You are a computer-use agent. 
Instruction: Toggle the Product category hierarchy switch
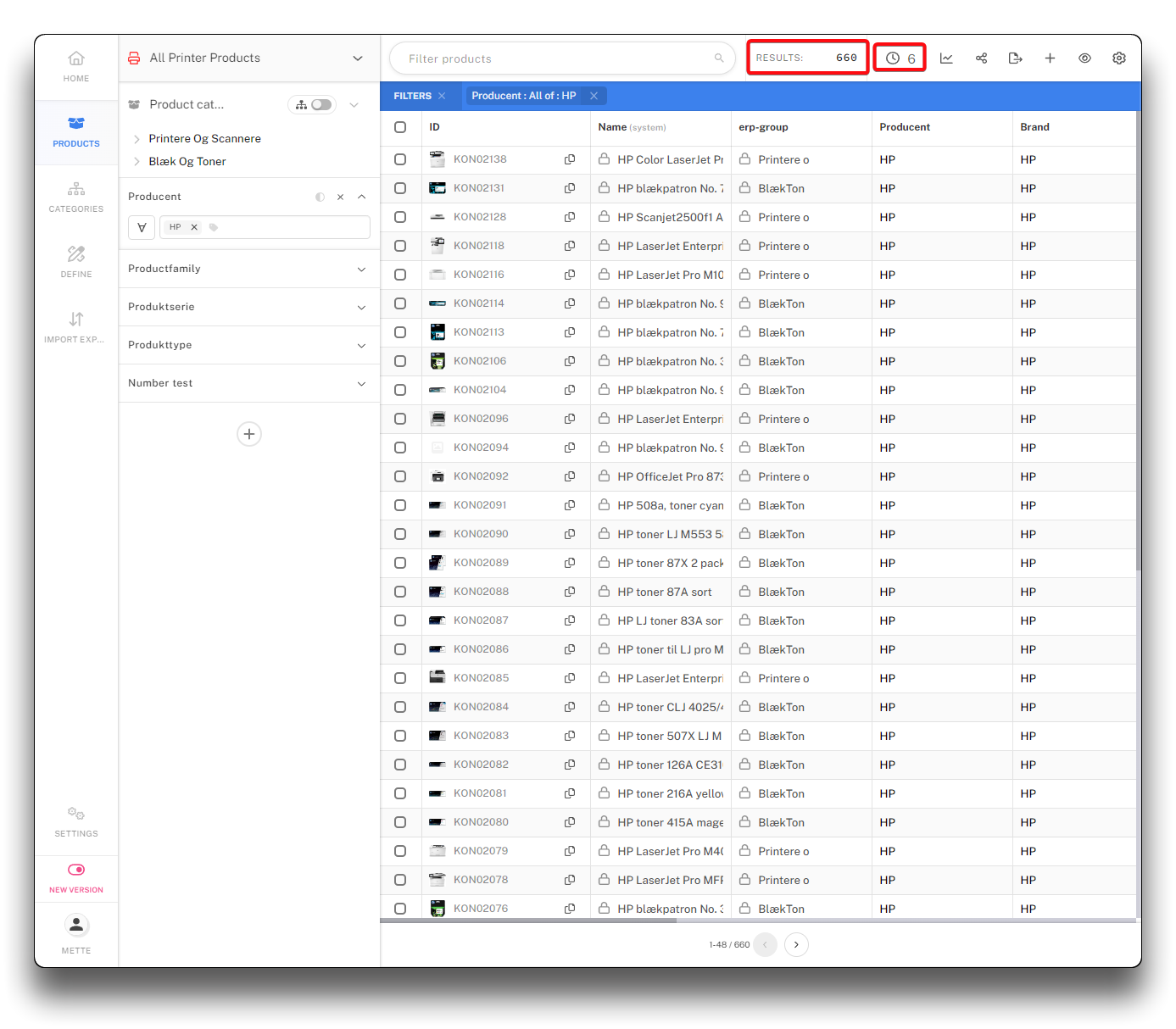(320, 105)
